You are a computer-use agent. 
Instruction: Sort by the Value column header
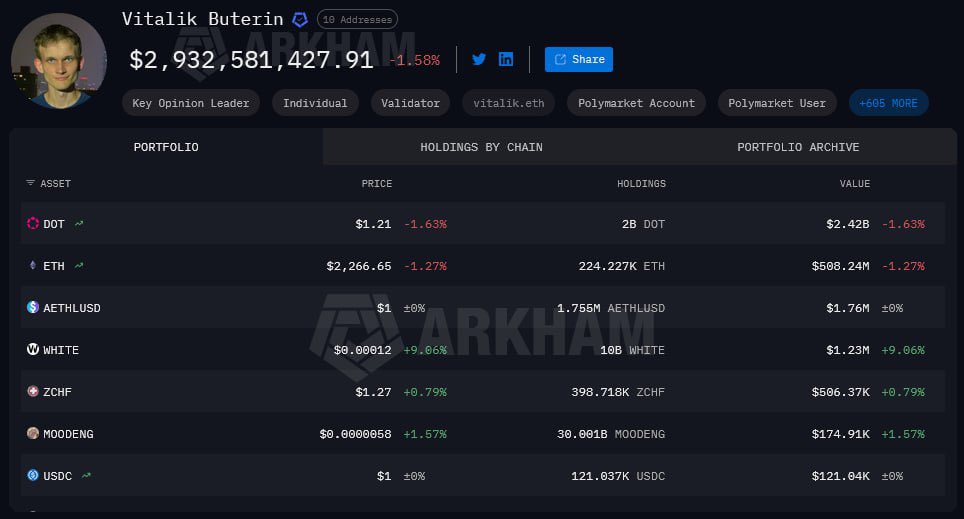tap(855, 183)
